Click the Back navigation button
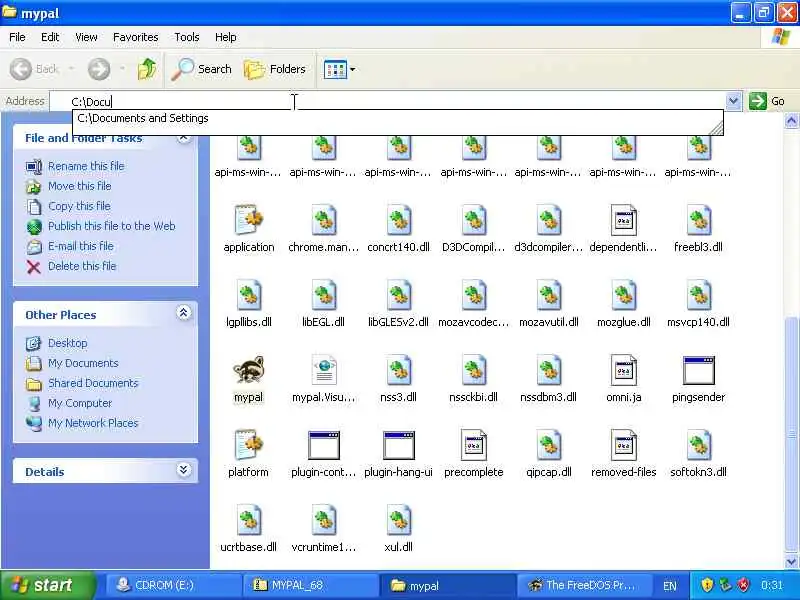 pos(34,69)
